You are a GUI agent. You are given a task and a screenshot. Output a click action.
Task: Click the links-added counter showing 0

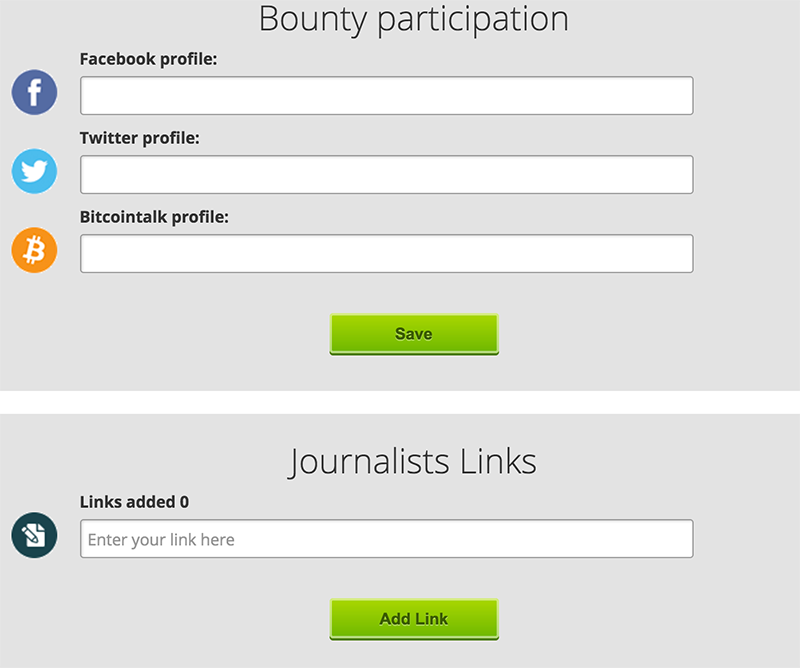[x=184, y=502]
